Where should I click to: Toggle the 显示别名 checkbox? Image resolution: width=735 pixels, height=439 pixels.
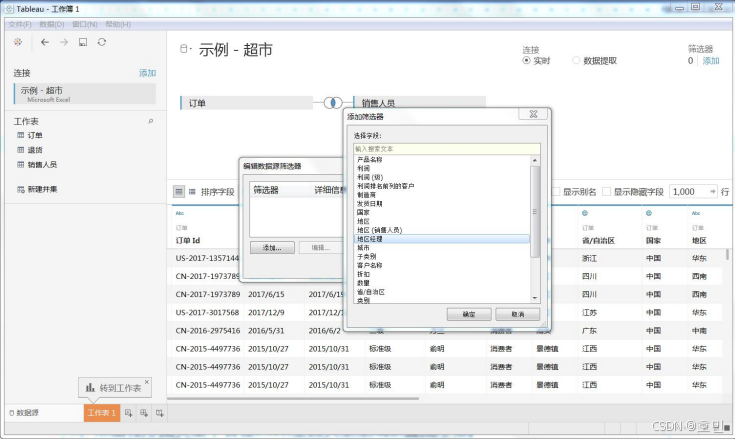coord(556,192)
